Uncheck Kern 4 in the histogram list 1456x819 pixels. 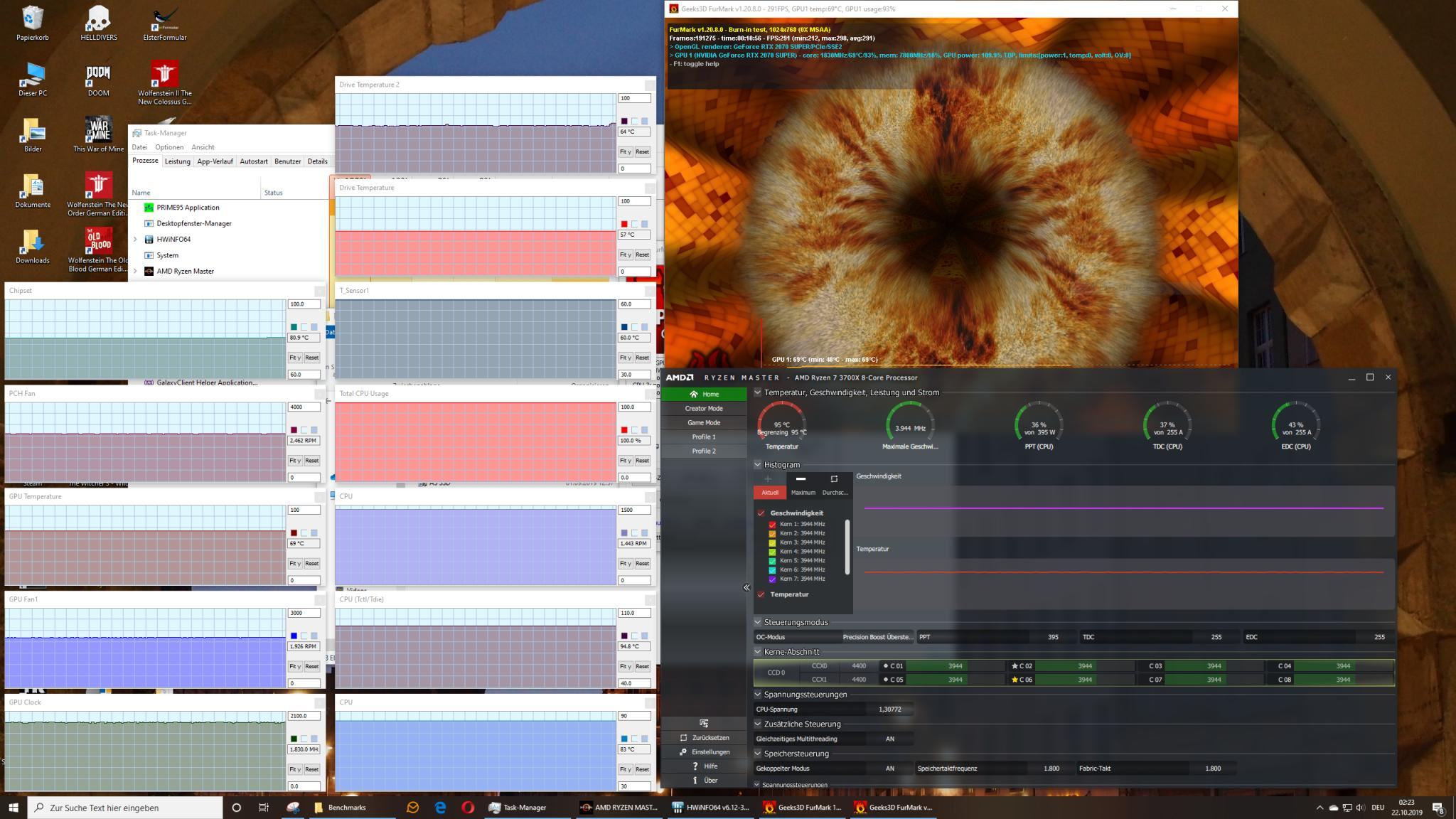[772, 552]
